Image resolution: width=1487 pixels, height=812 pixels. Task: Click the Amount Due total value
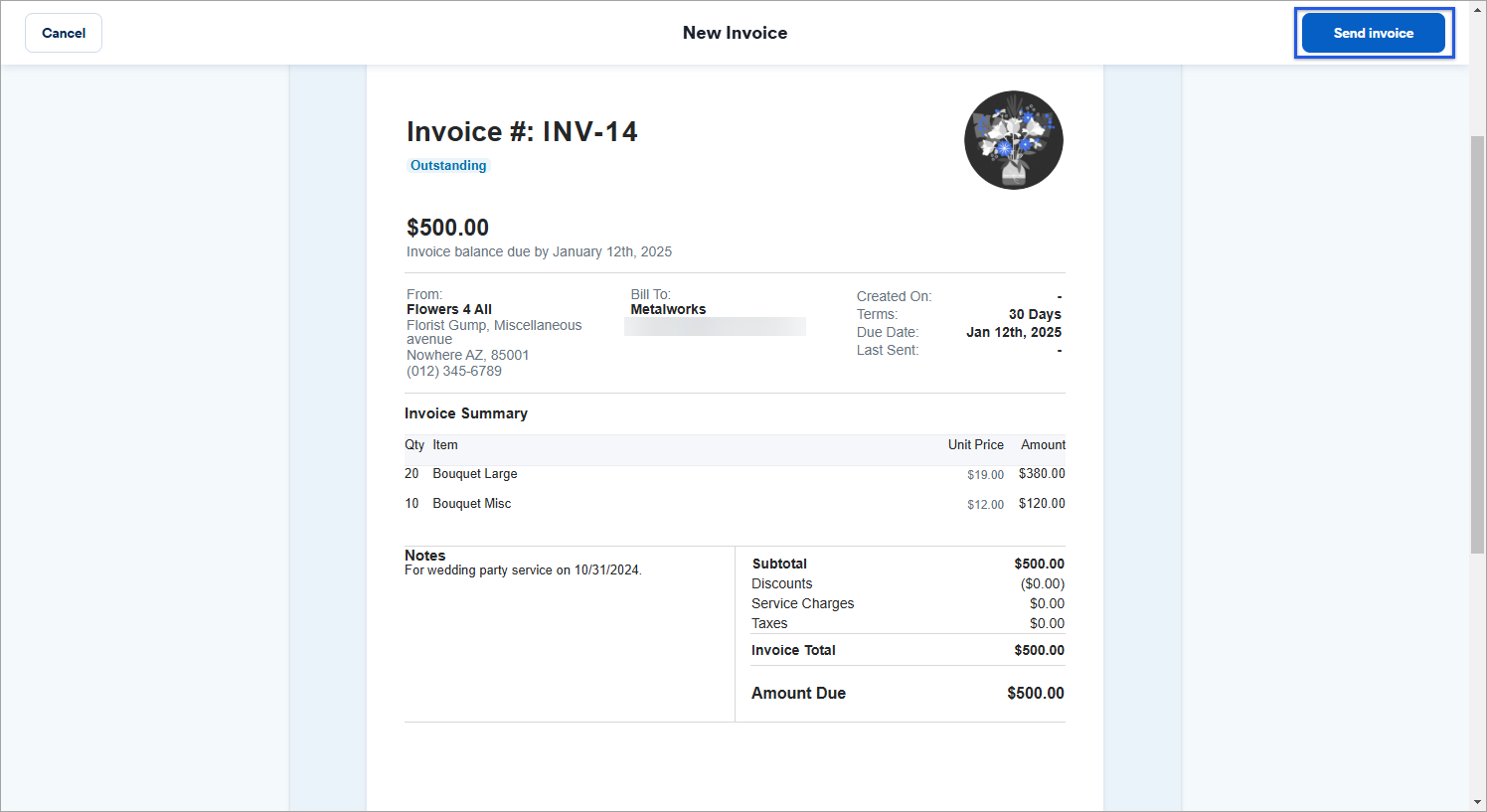(1035, 693)
